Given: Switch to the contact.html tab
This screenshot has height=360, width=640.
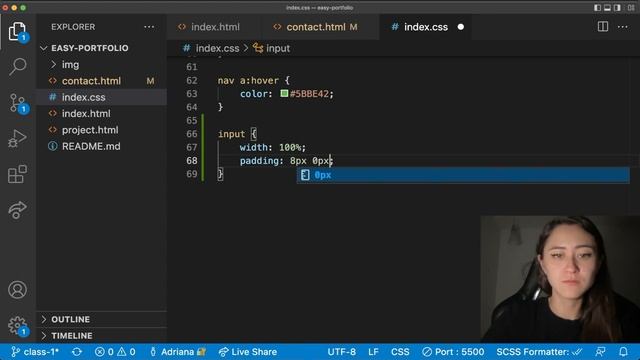Looking at the screenshot, I should pyautogui.click(x=321, y=27).
